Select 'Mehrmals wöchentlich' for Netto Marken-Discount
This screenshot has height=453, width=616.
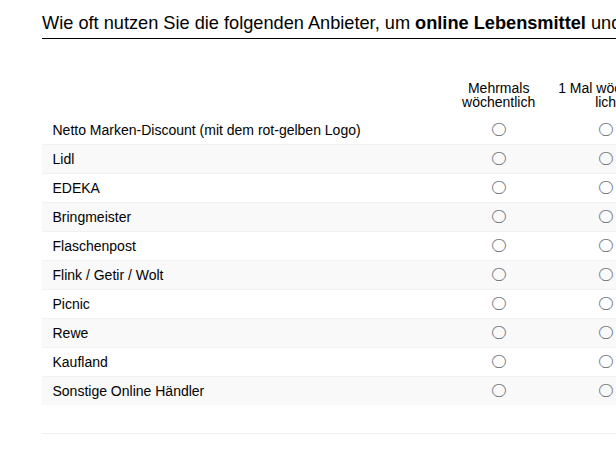pyautogui.click(x=499, y=130)
